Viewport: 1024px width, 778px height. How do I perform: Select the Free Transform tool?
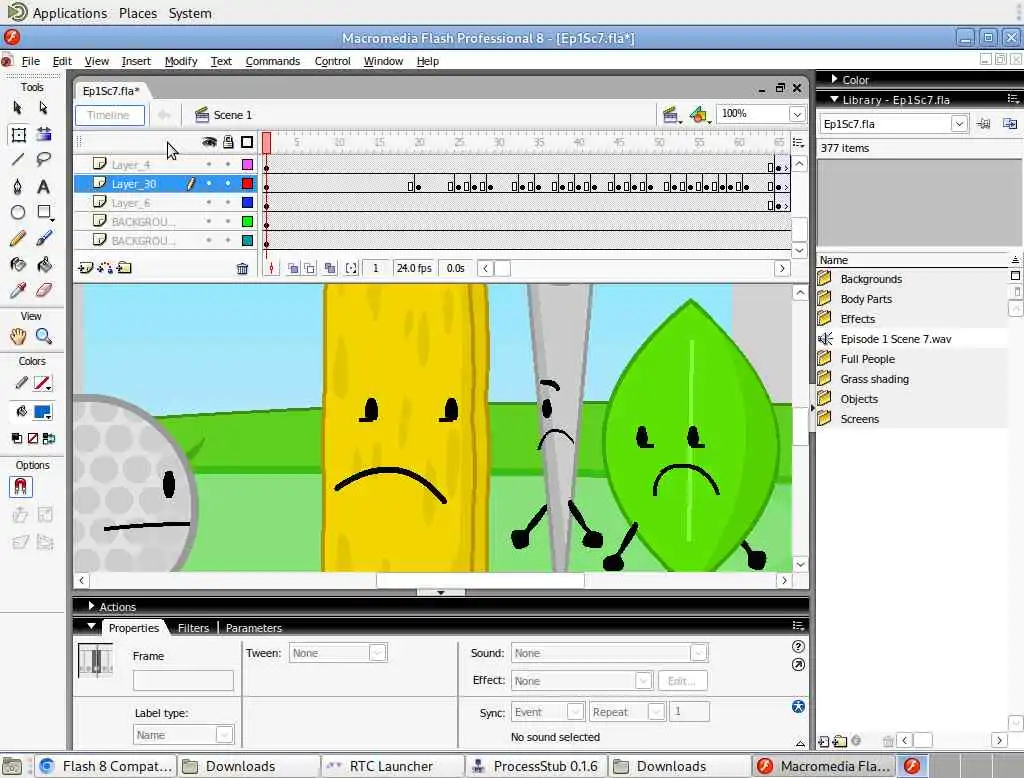(x=18, y=135)
